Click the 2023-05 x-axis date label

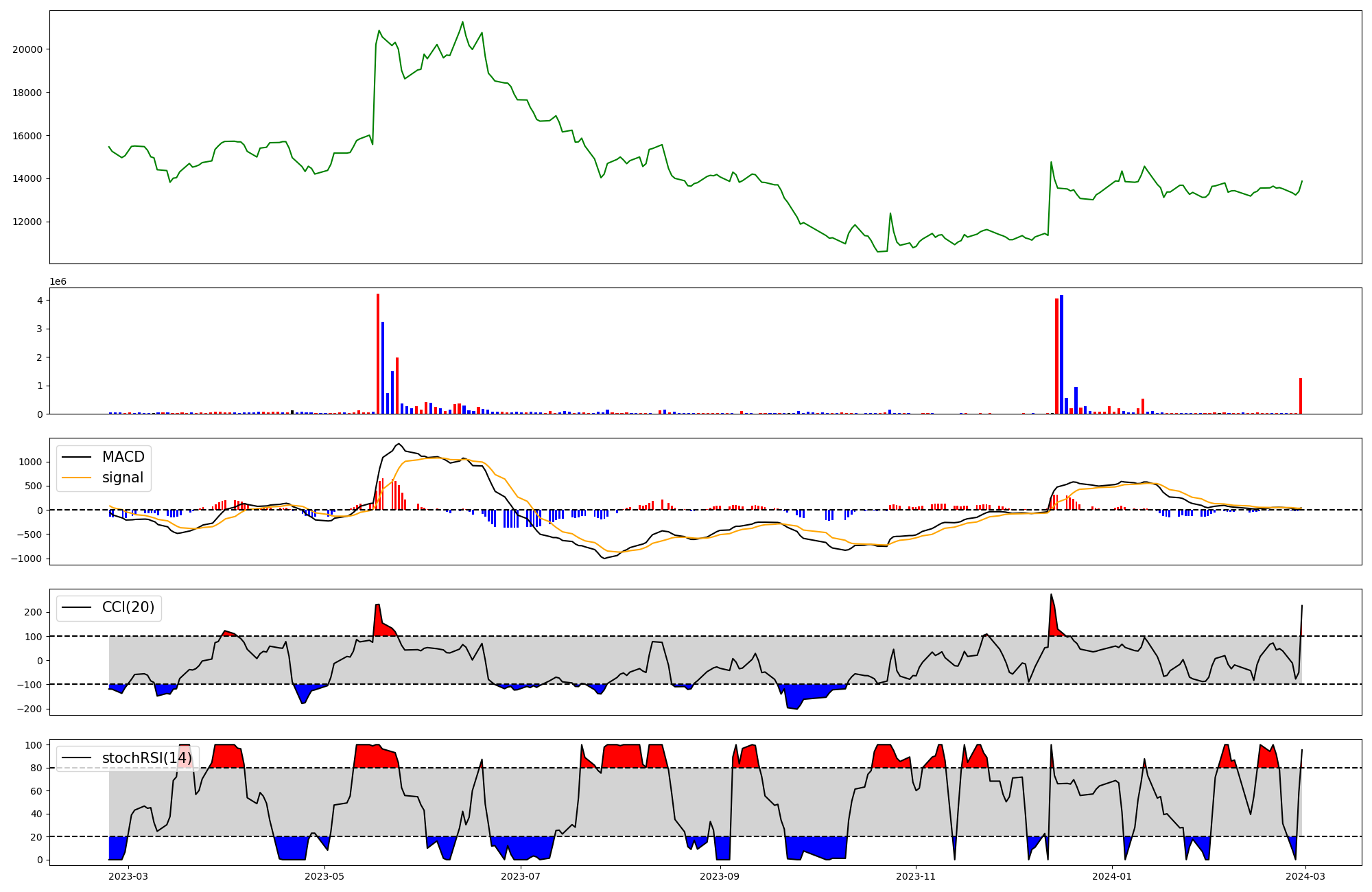324,876
